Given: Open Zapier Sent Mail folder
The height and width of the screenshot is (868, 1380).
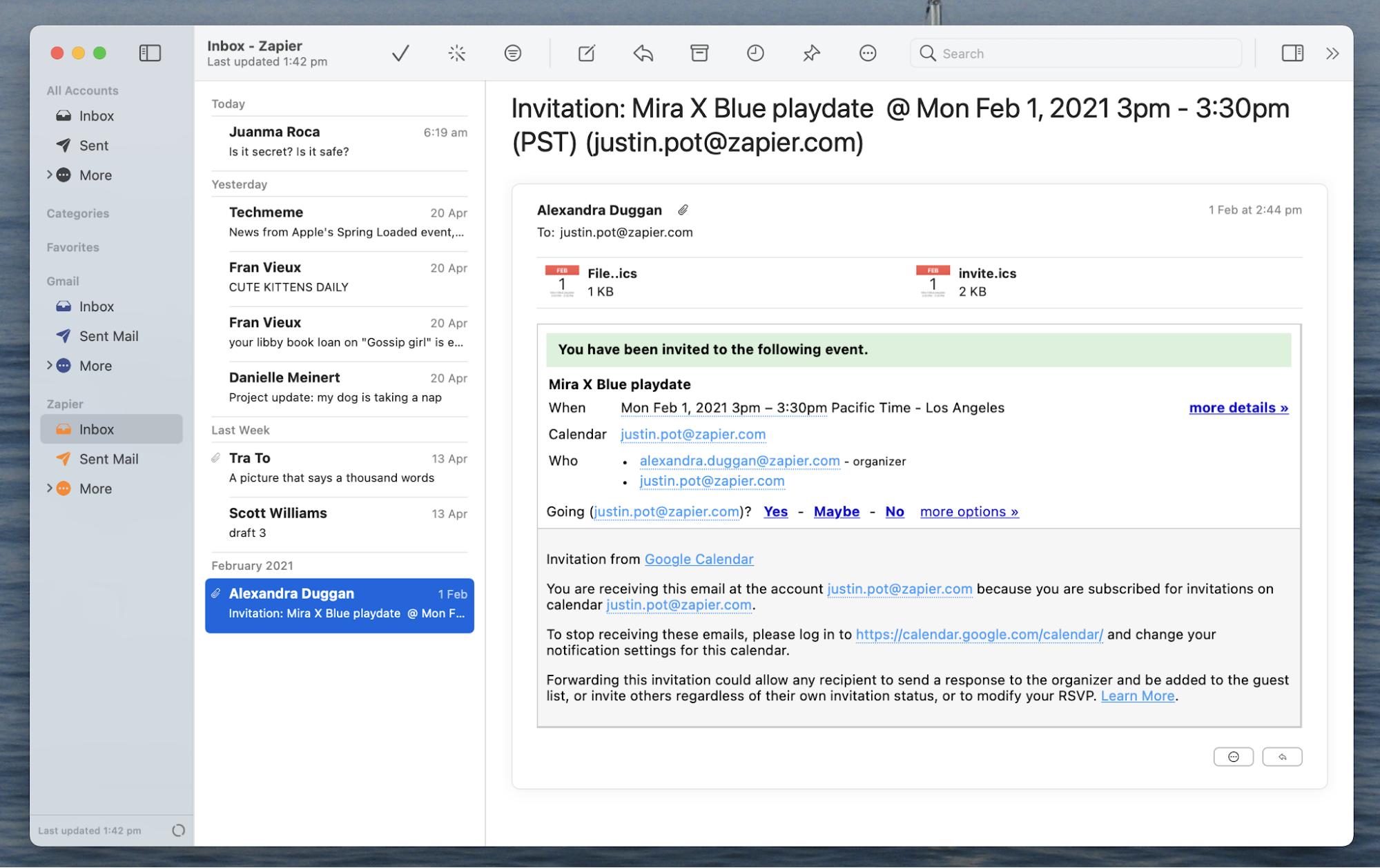Looking at the screenshot, I should [108, 459].
